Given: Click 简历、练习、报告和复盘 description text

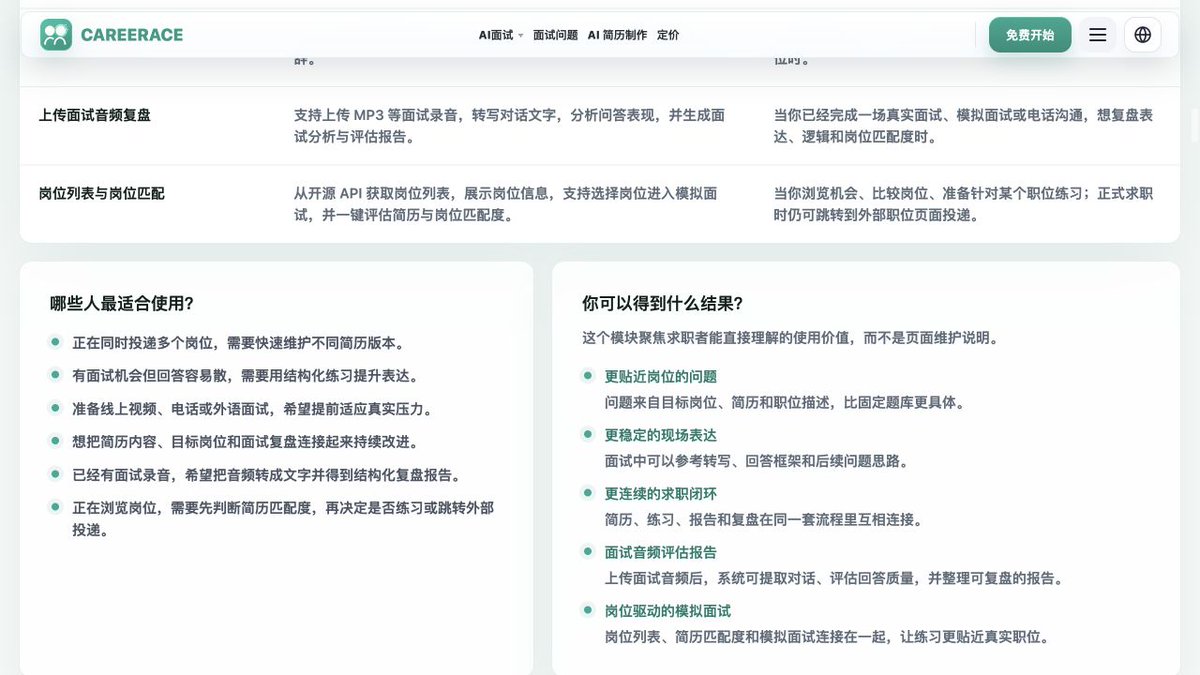Looking at the screenshot, I should [764, 520].
